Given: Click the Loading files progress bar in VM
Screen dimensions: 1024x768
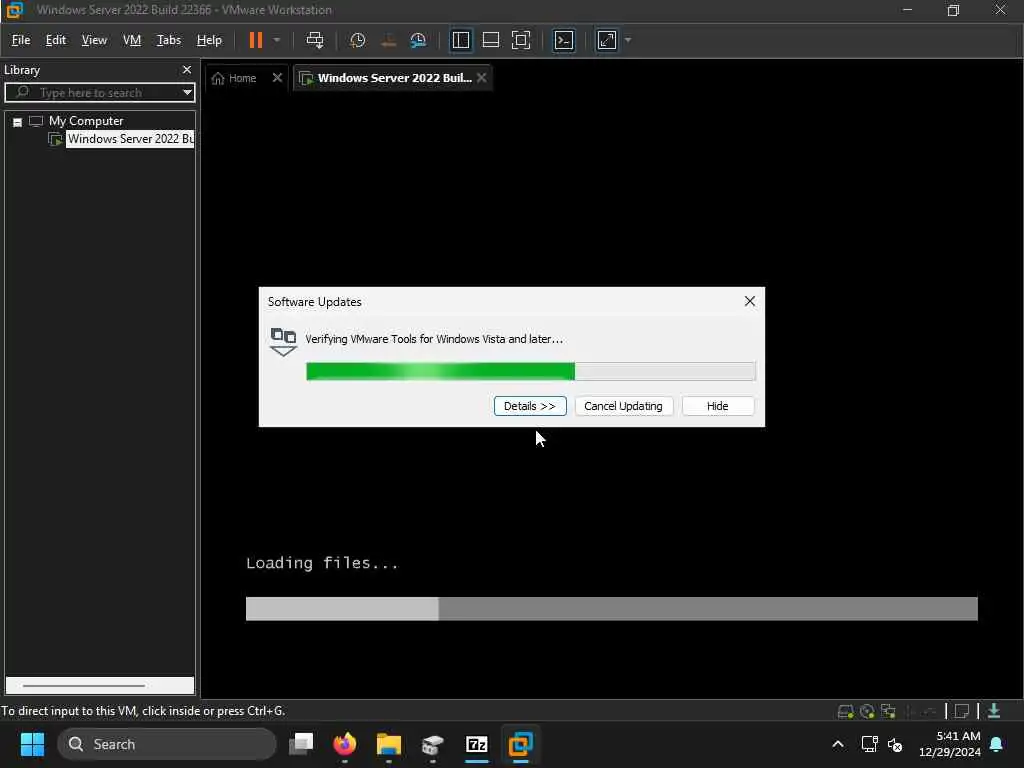Looking at the screenshot, I should 611,609.
